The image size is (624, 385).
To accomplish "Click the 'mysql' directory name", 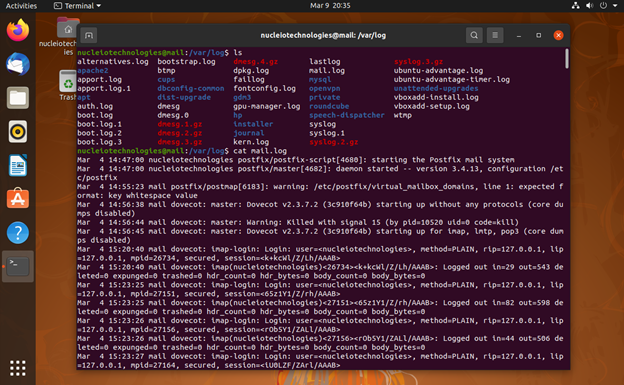I will (320, 80).
